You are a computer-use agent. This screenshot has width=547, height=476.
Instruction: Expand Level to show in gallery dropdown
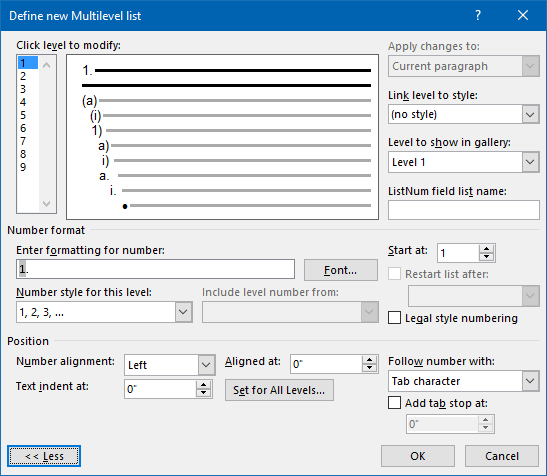pos(530,162)
